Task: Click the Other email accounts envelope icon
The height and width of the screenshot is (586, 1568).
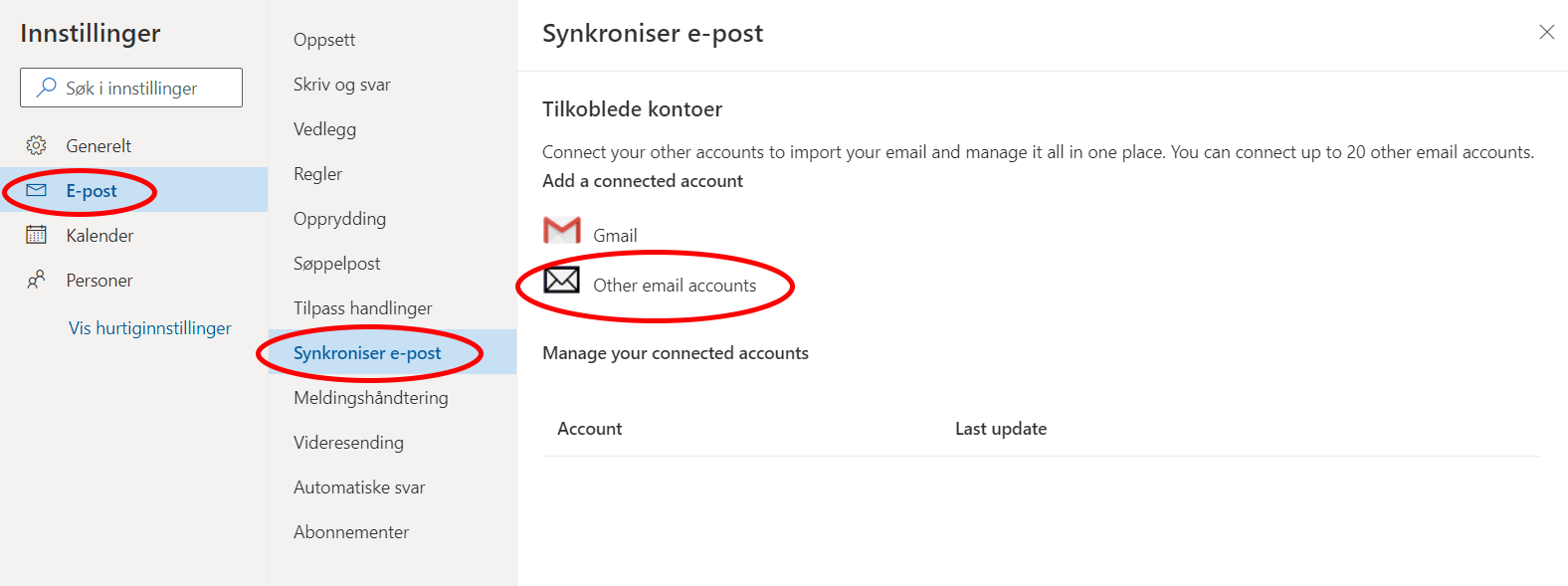Action: click(562, 281)
